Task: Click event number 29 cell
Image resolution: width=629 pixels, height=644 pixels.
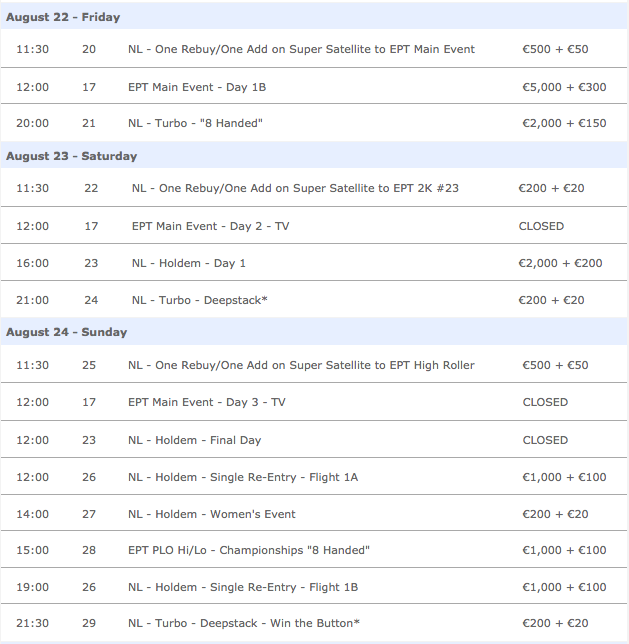Action: [x=89, y=623]
